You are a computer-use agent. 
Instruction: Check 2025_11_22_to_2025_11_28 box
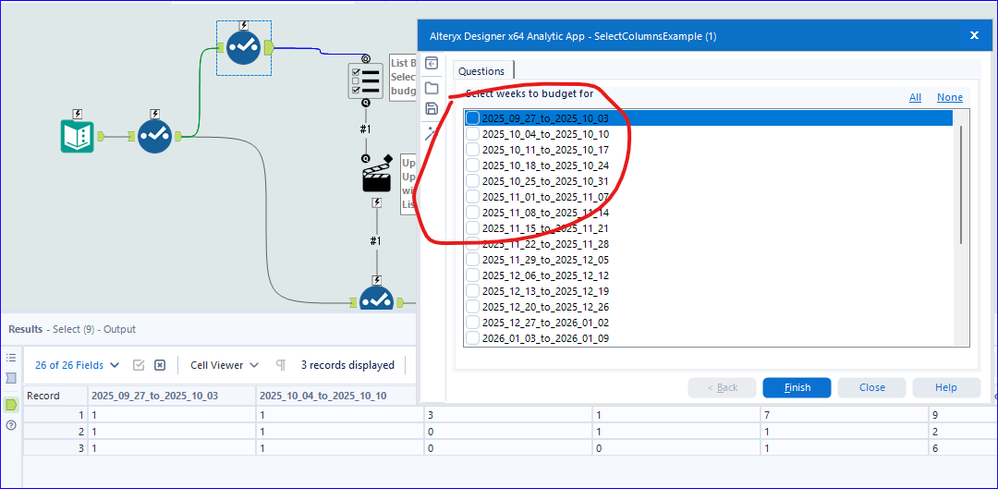click(x=473, y=244)
